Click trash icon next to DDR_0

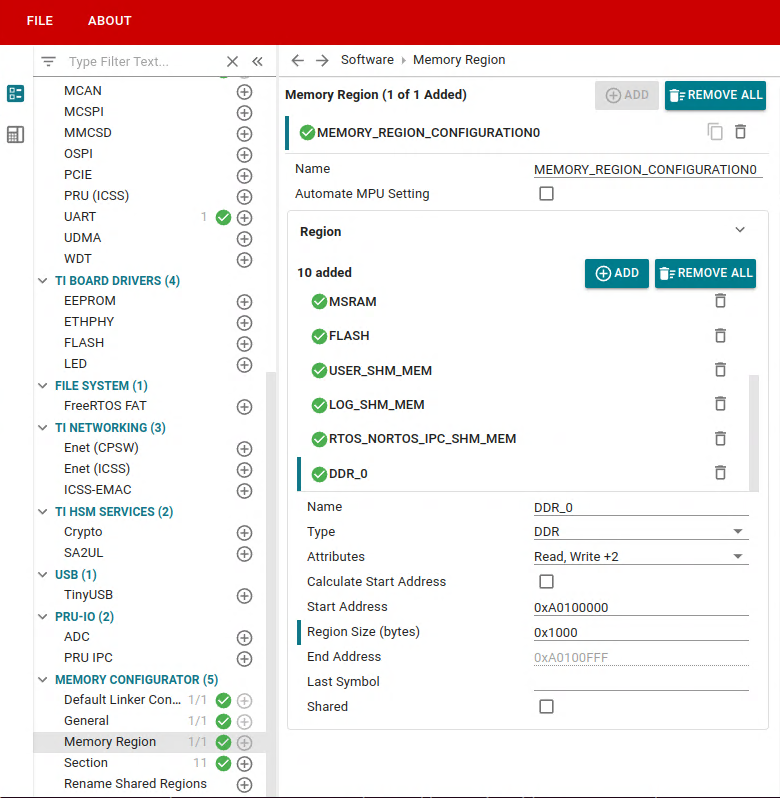coord(720,473)
